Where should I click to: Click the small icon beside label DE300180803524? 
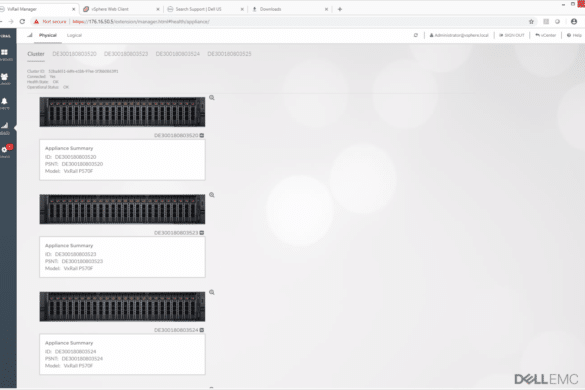[x=202, y=330]
